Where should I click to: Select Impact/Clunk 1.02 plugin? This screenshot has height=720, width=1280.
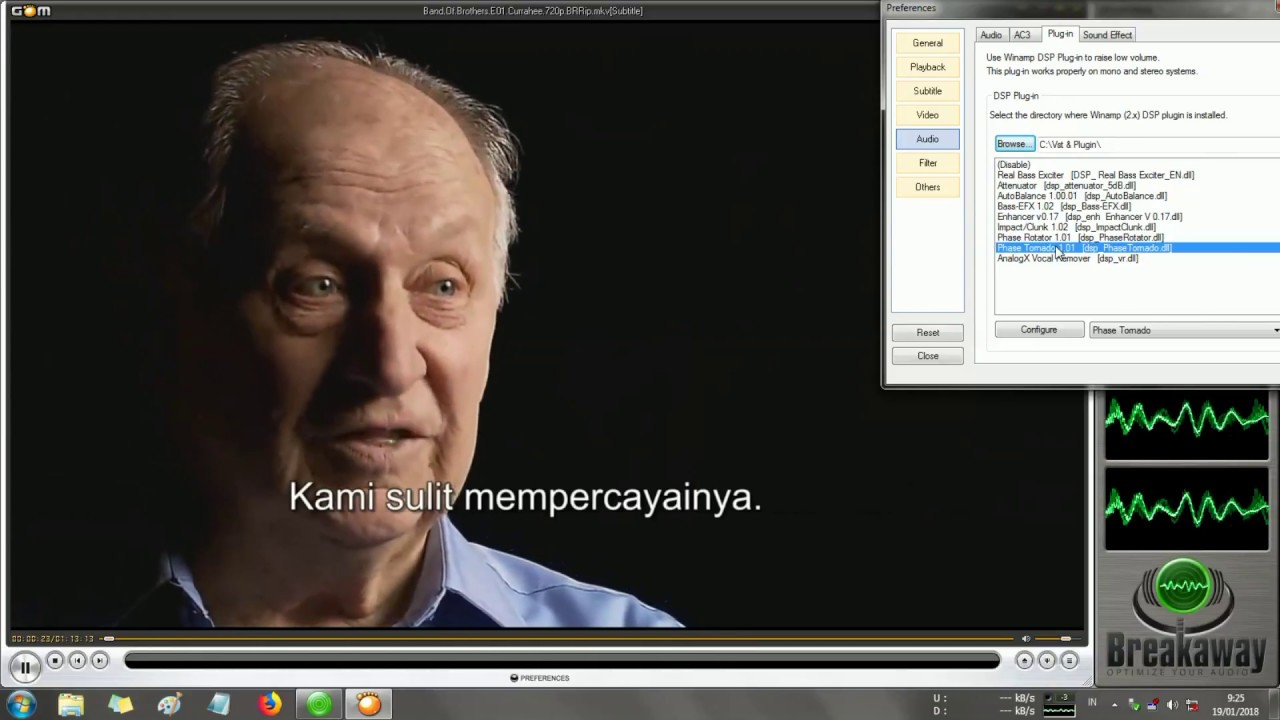pos(1138,227)
